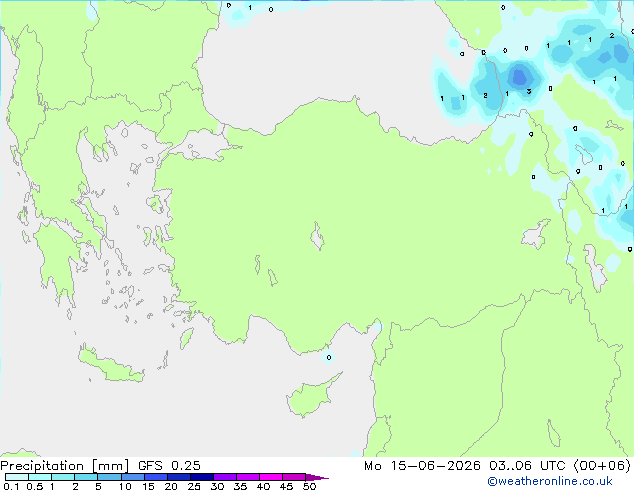
Task: Click the legend value "40"
Action: pyautogui.click(x=263, y=486)
